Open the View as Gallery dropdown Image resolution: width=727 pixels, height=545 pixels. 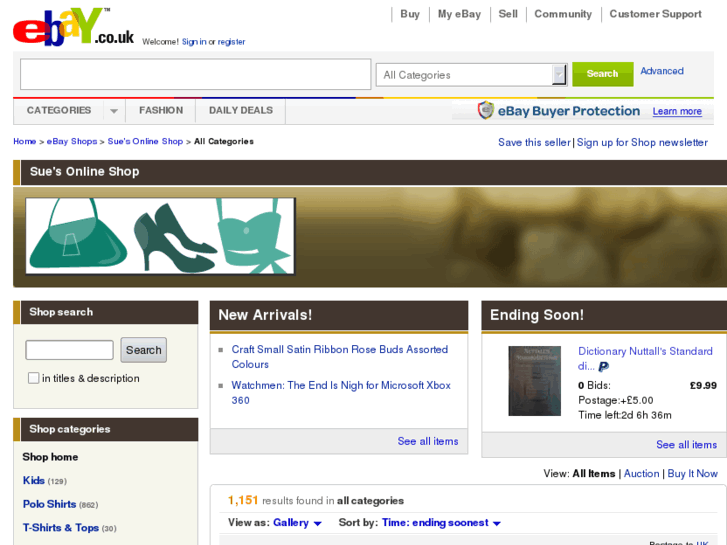point(297,523)
